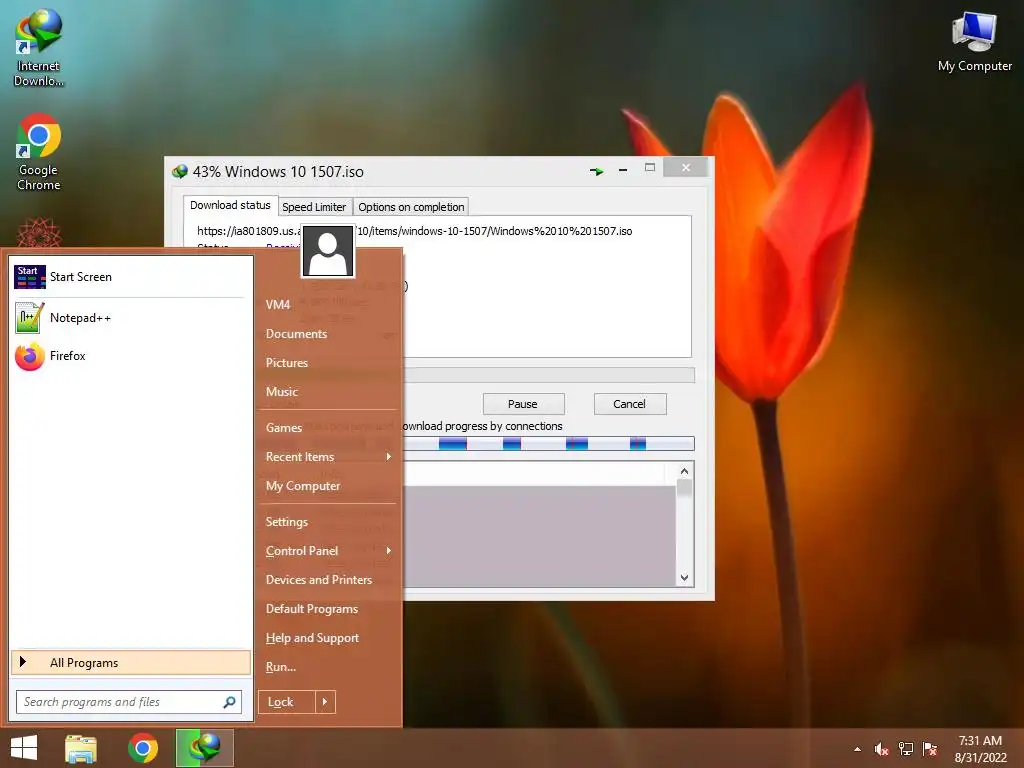Click the search magnifier icon
Screen dimensions: 1024x768
[229, 702]
